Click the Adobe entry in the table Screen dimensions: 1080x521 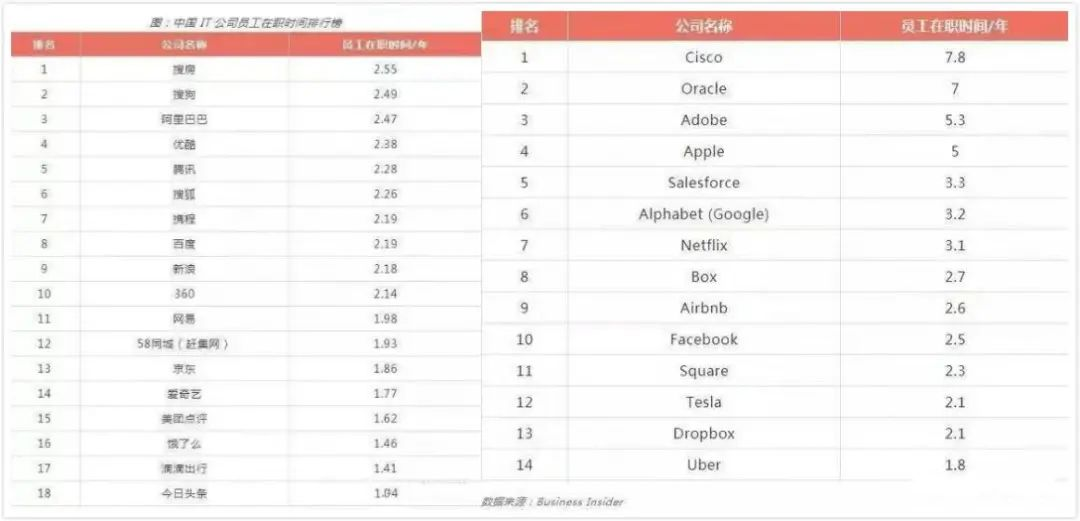(703, 120)
